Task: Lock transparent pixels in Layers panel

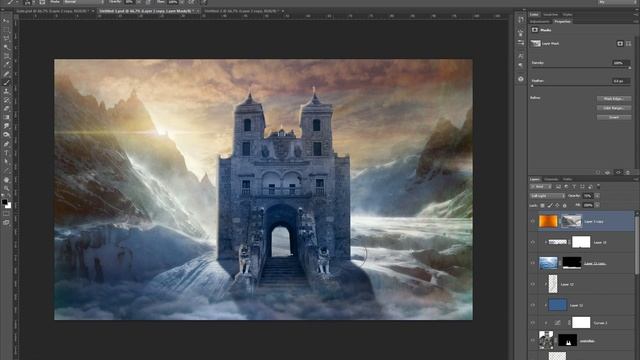Action: pyautogui.click(x=542, y=205)
